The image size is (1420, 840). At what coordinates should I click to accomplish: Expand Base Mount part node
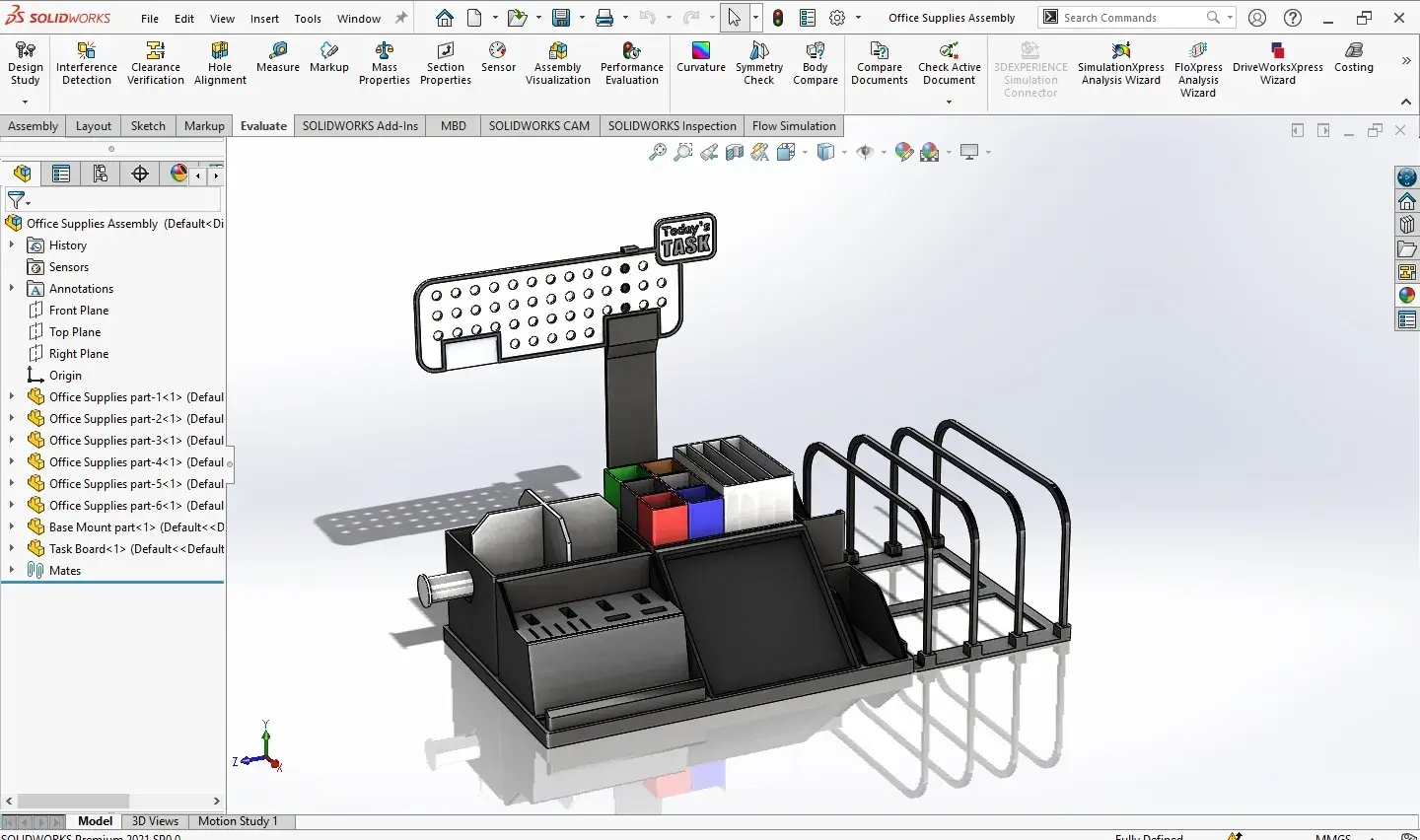(12, 527)
